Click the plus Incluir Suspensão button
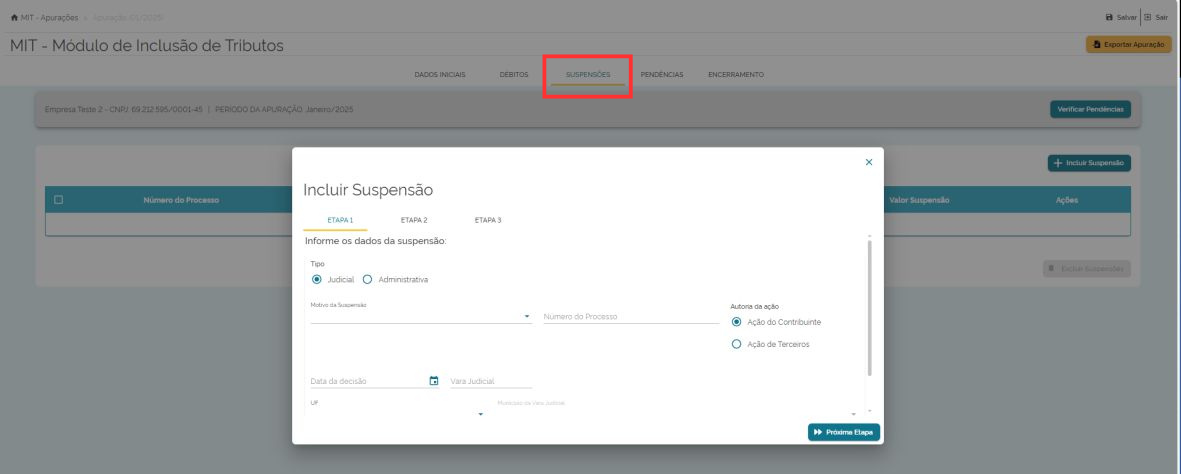The image size is (1181, 474). pyautogui.click(x=1089, y=162)
